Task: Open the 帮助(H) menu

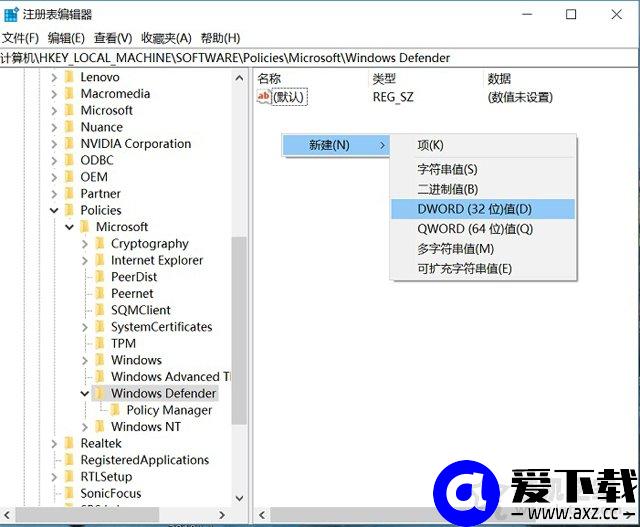Action: coord(220,38)
